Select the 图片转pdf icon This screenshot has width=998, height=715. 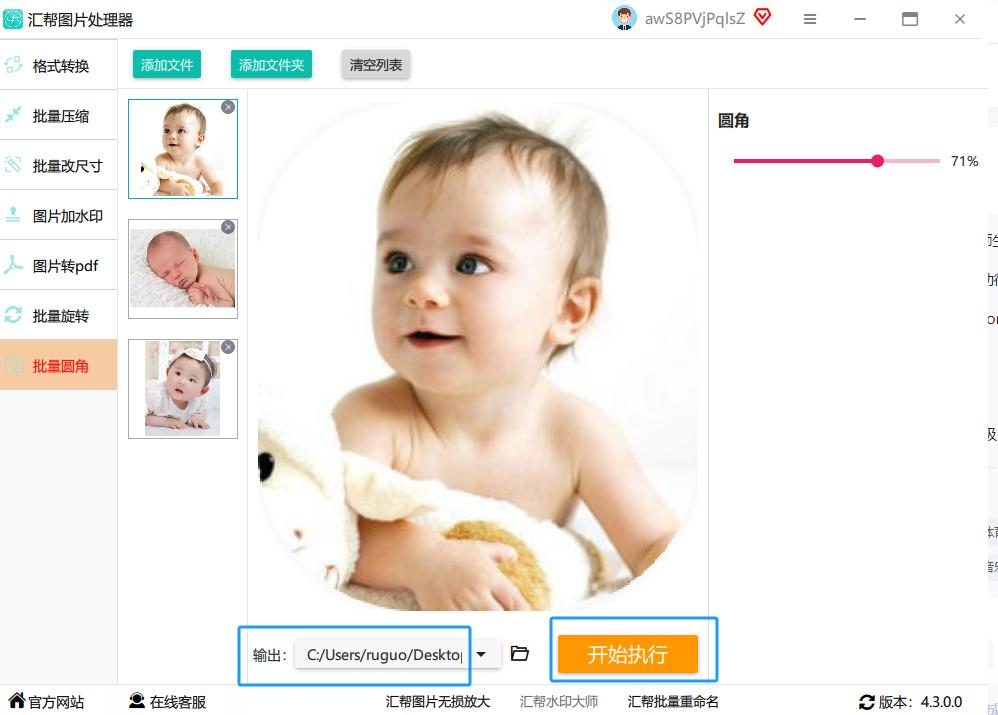(x=13, y=265)
